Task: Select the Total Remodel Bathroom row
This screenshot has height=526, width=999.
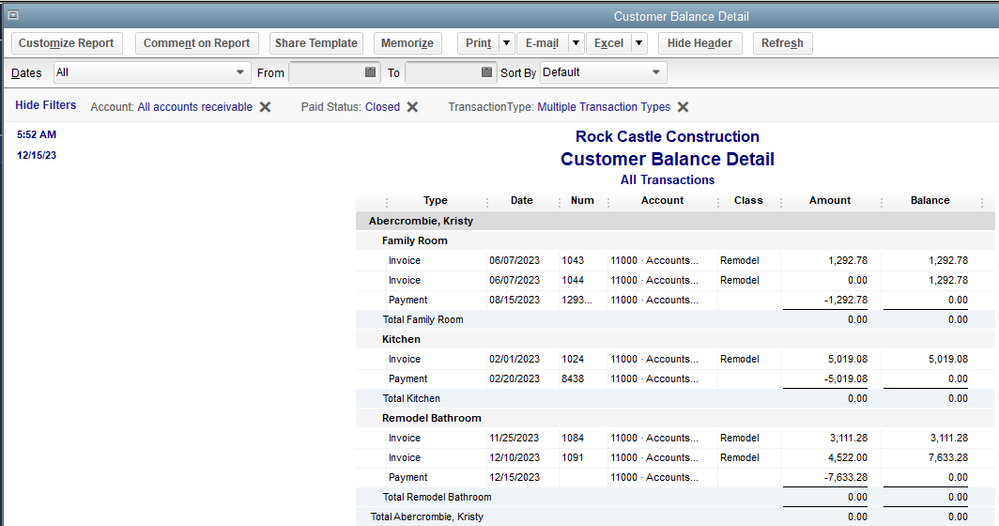Action: [x=675, y=497]
